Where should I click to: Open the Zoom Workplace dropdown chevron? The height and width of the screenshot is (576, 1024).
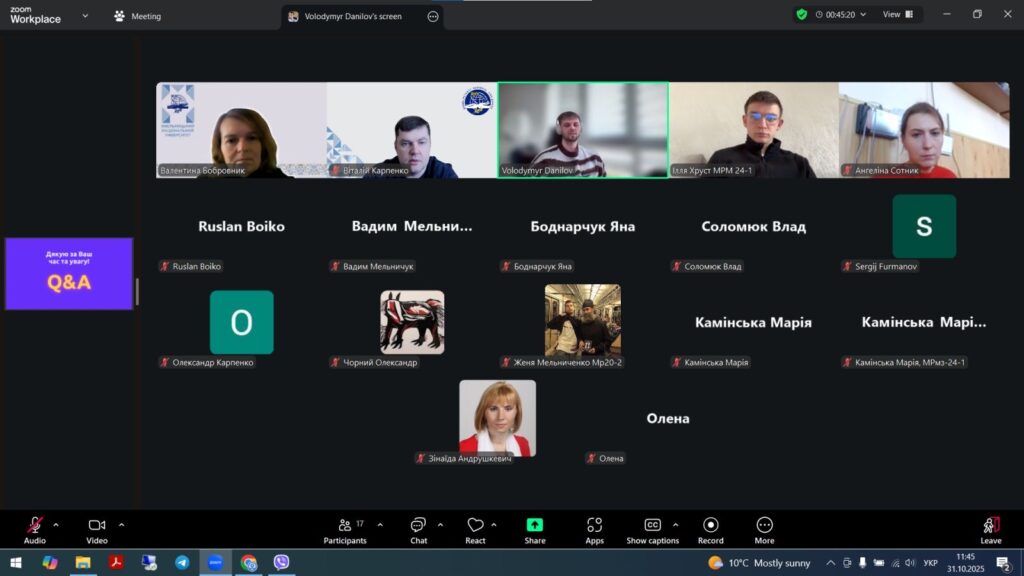[x=84, y=16]
